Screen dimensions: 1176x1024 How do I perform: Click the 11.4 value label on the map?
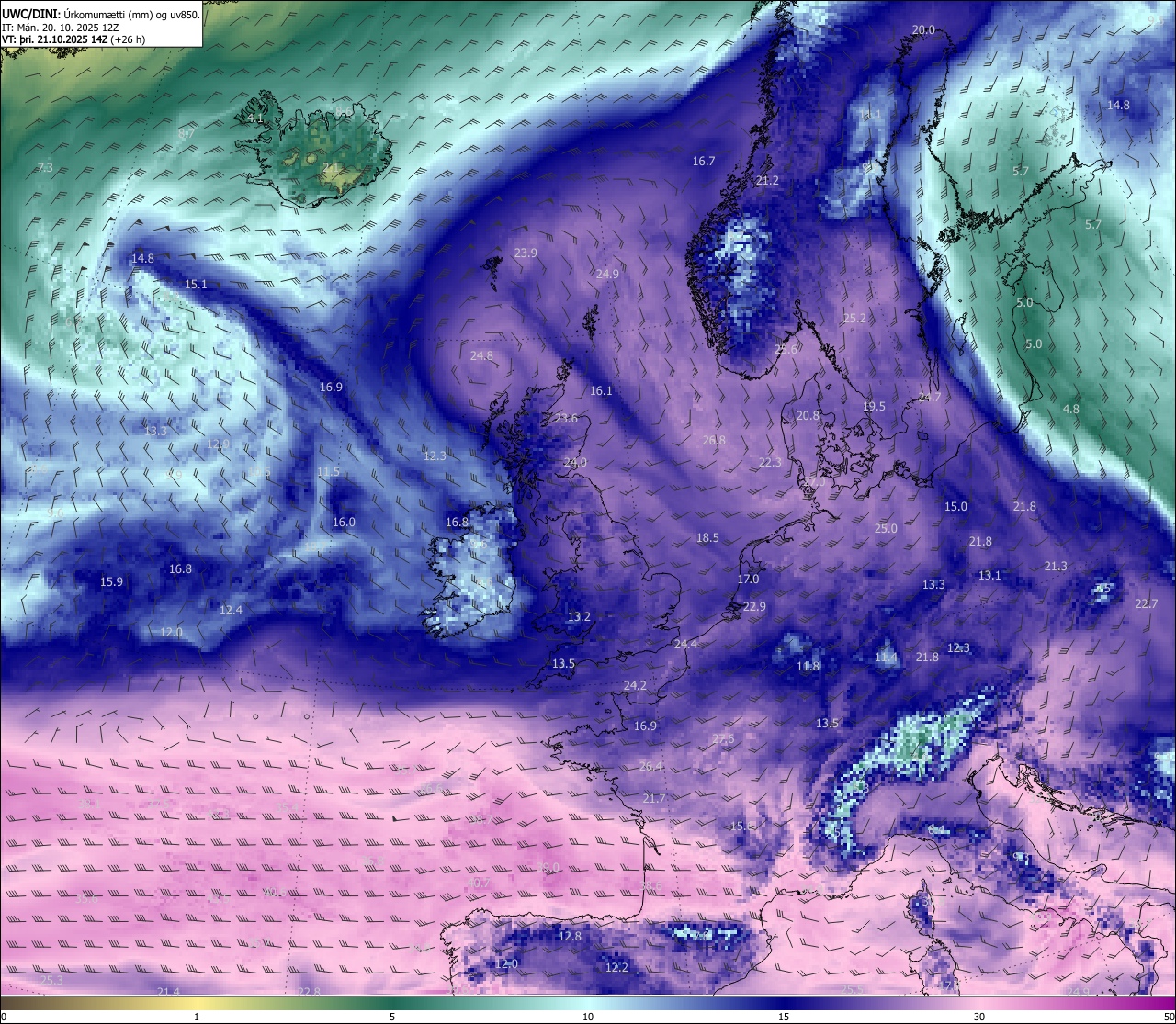click(x=886, y=658)
